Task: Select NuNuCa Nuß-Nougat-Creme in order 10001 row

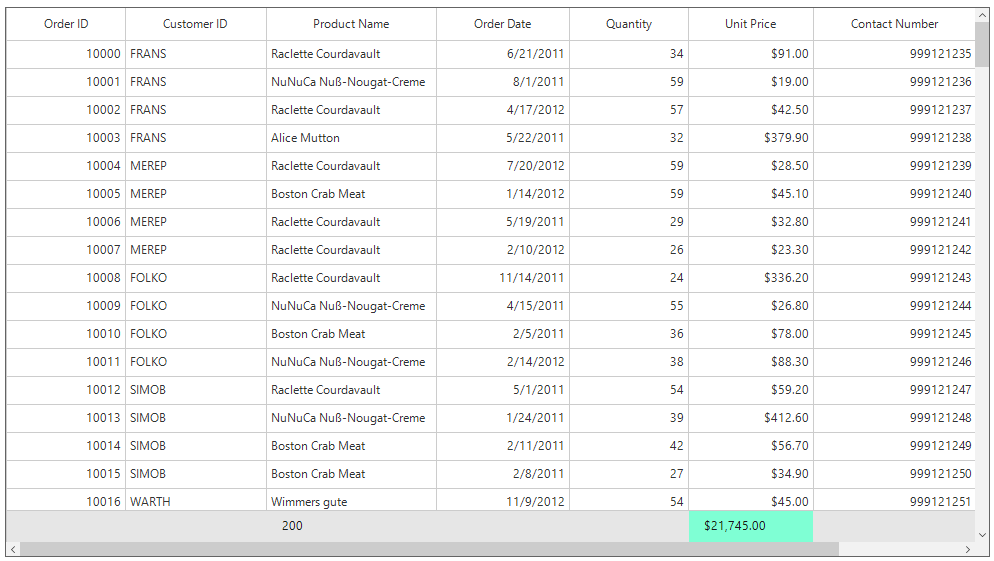Action: point(351,82)
